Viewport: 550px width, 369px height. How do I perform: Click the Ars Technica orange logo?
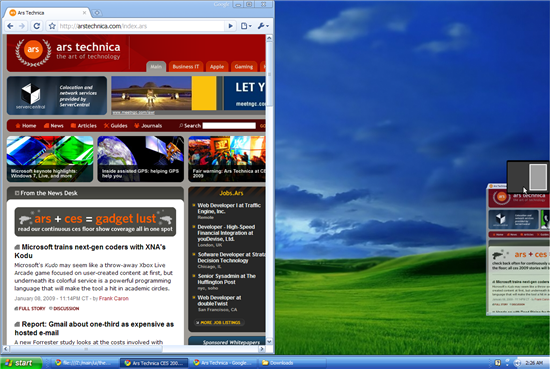click(33, 50)
